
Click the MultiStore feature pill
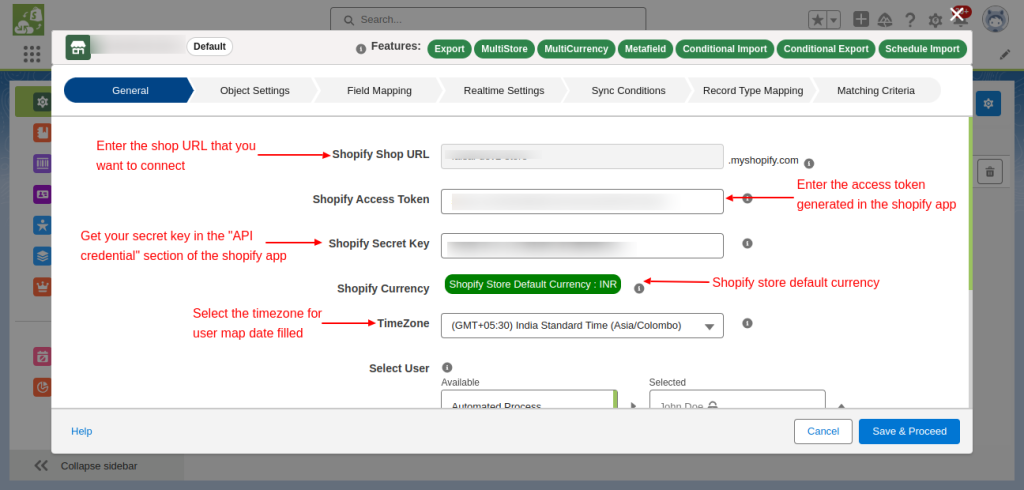pyautogui.click(x=504, y=49)
